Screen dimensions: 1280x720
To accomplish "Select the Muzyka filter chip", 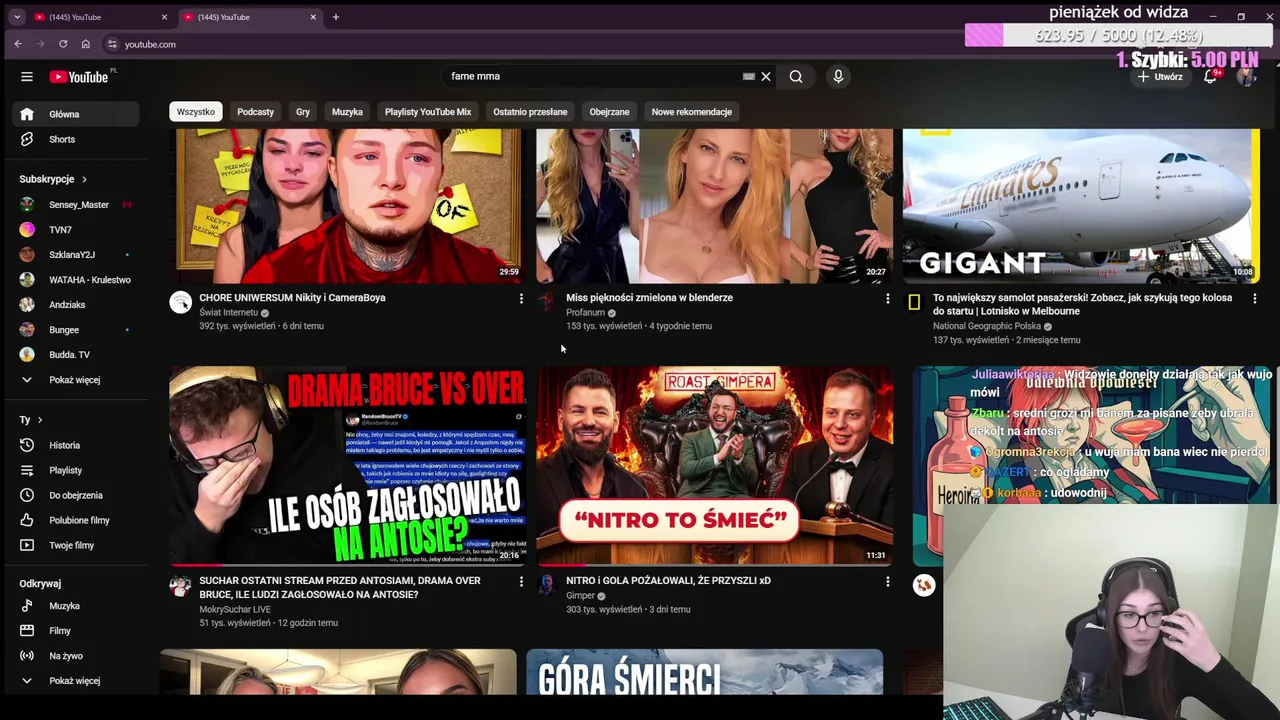I will point(347,112).
